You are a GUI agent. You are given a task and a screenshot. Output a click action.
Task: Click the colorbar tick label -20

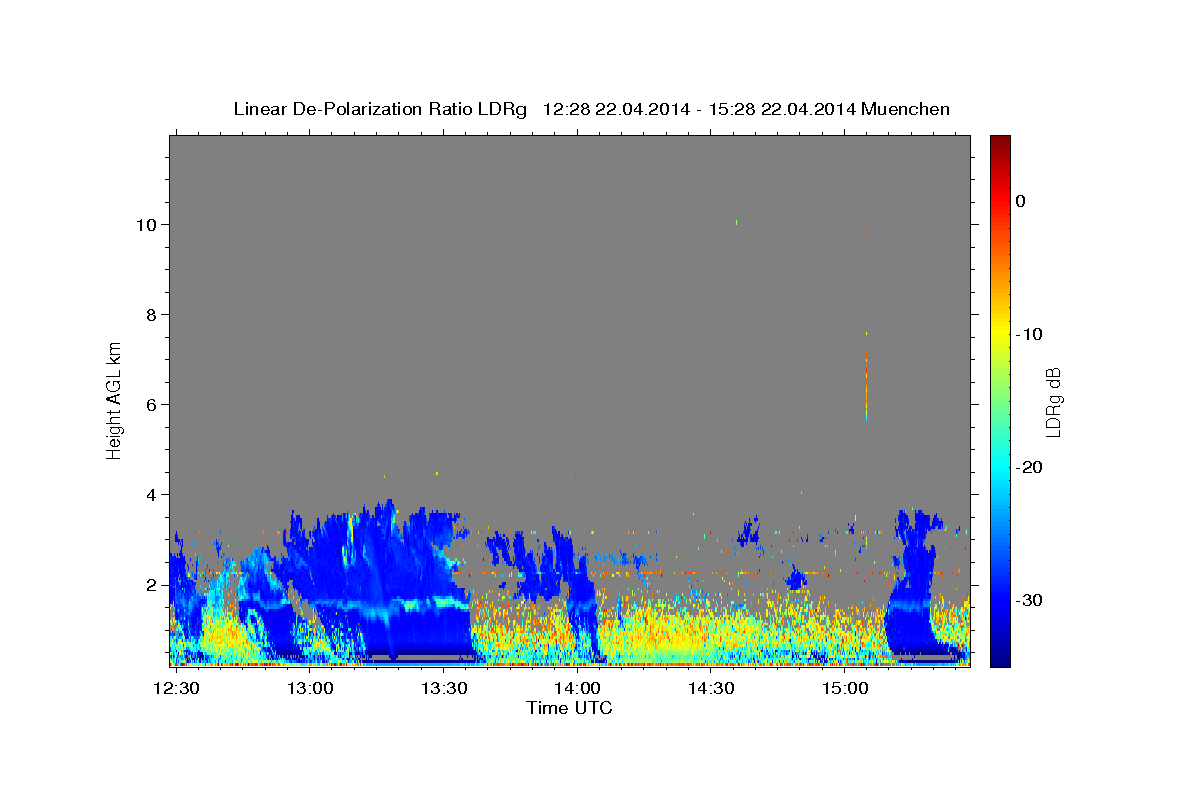click(1029, 467)
